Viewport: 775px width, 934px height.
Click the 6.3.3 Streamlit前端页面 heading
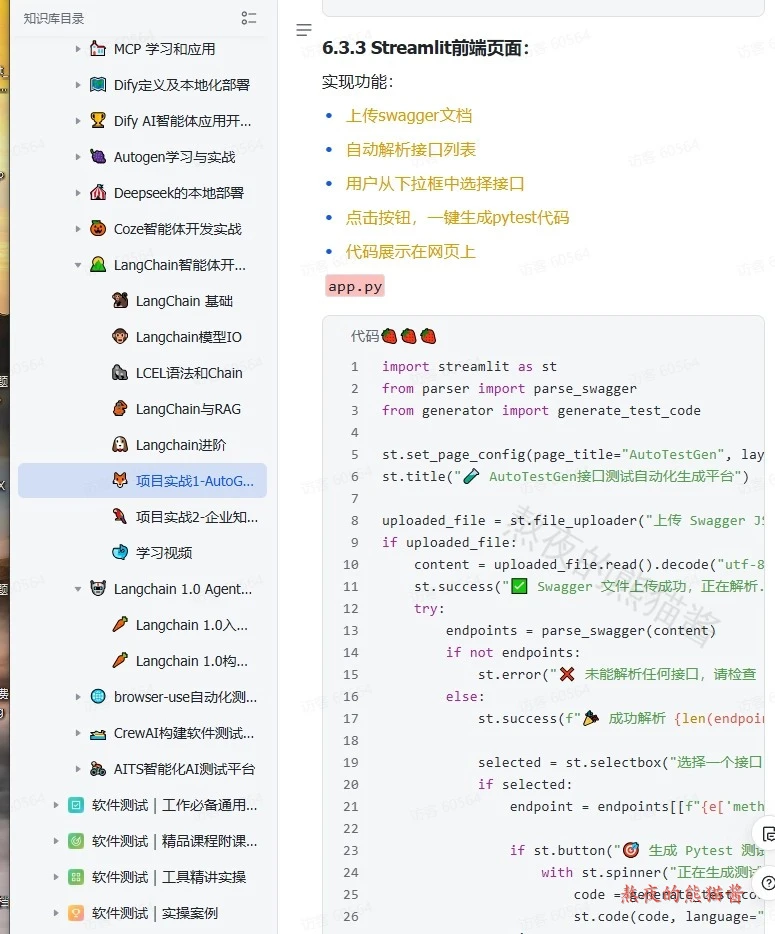[425, 48]
